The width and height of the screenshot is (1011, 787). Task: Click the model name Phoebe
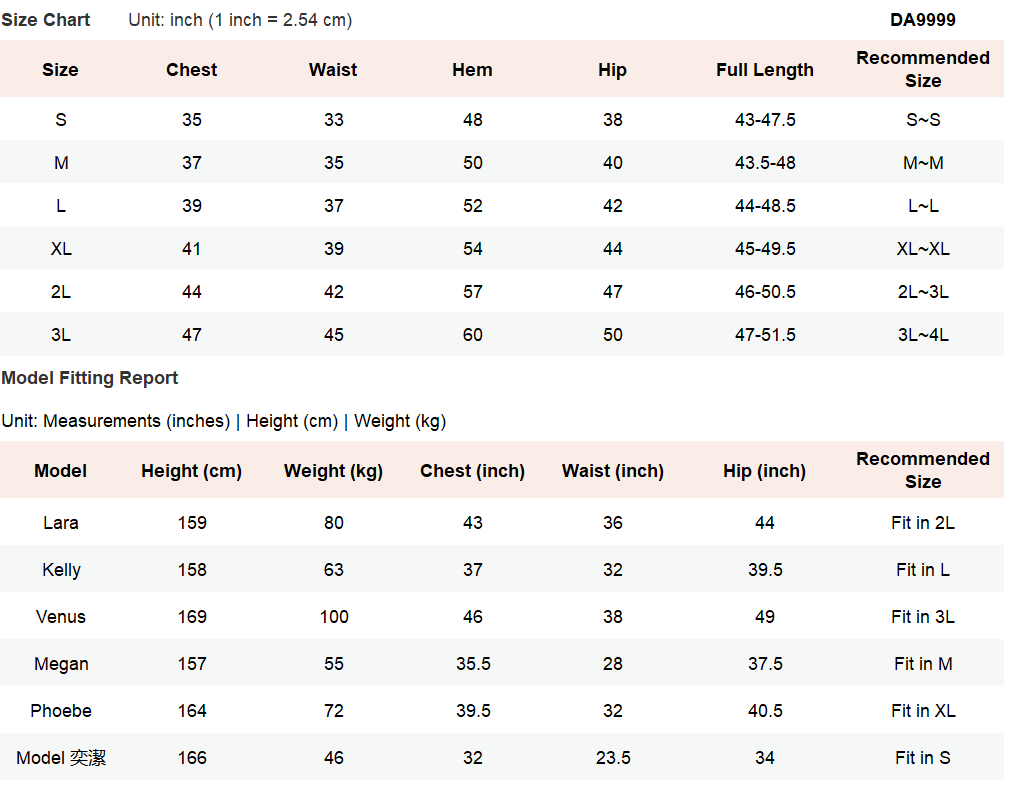(x=61, y=711)
